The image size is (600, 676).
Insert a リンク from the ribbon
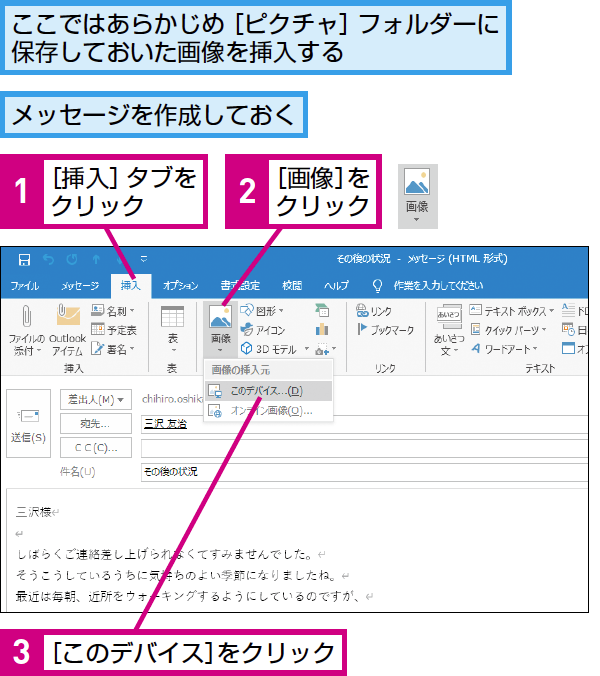[374, 311]
